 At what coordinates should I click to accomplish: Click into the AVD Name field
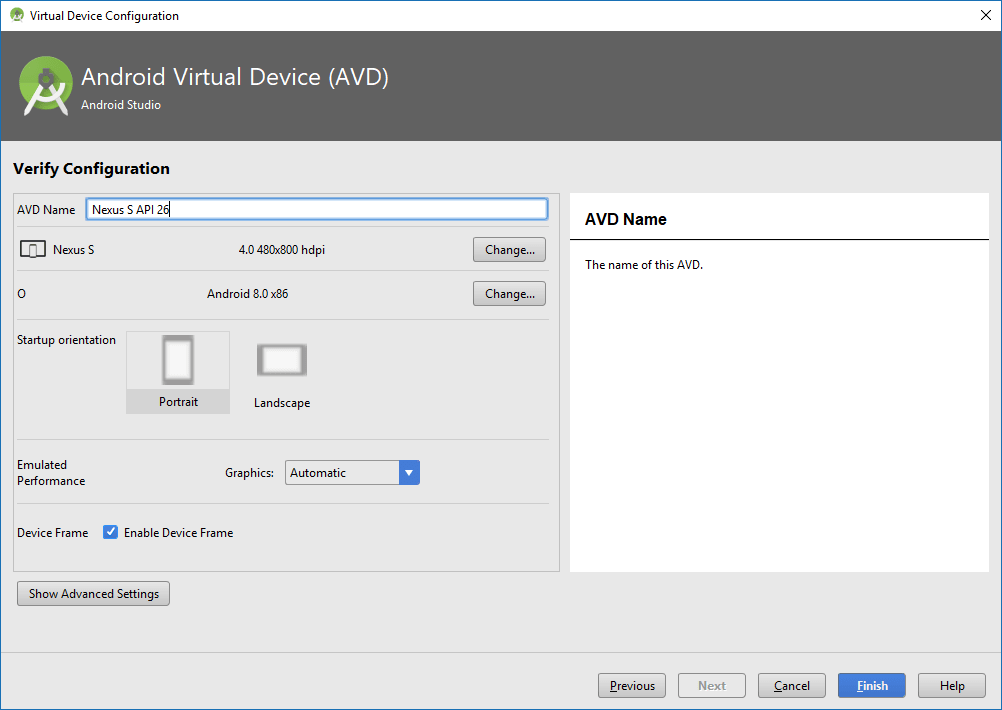point(317,209)
